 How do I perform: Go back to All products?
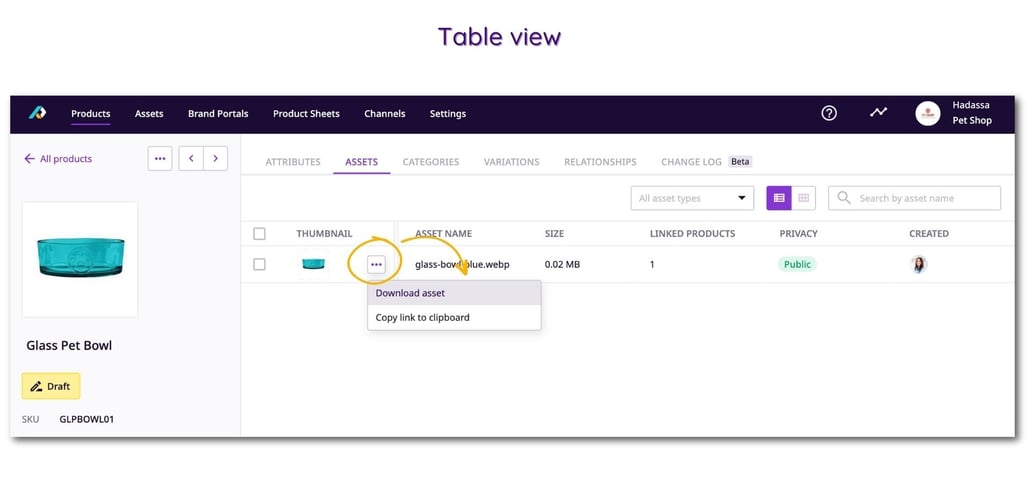tap(58, 159)
